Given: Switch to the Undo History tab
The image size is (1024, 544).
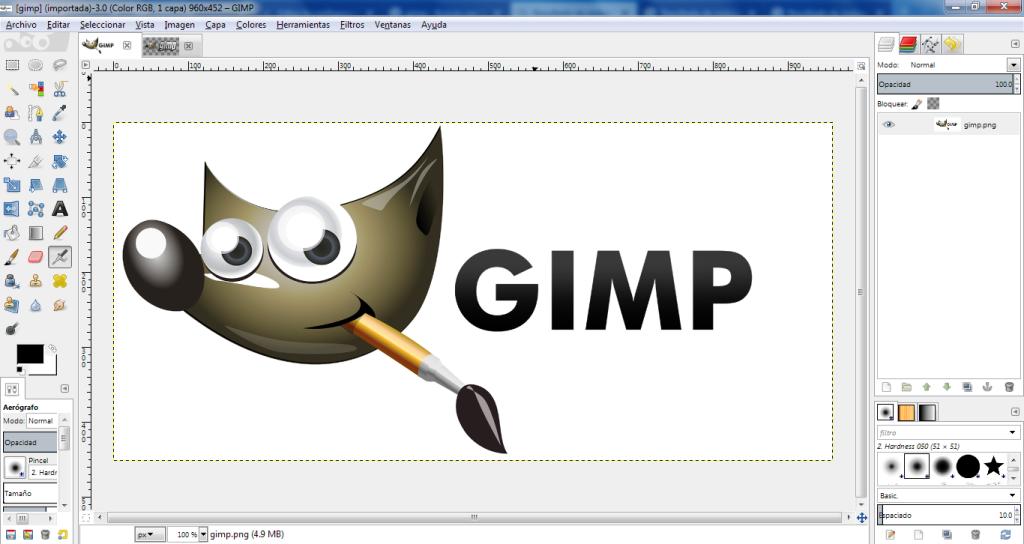Looking at the screenshot, I should [x=952, y=44].
